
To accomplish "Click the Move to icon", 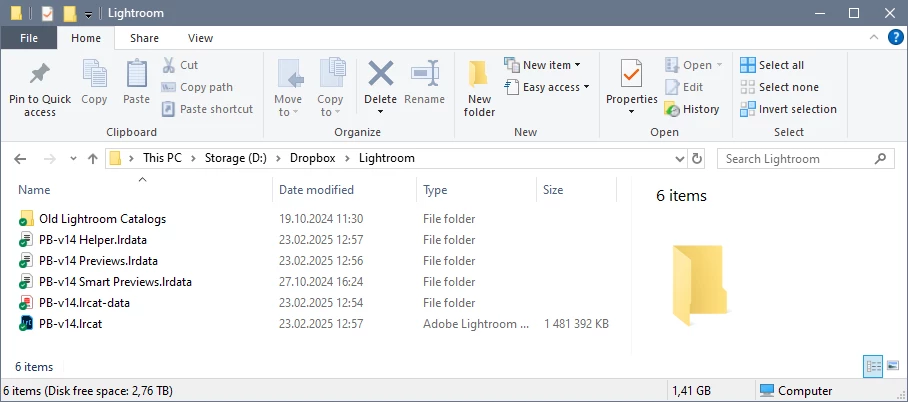I will (291, 74).
